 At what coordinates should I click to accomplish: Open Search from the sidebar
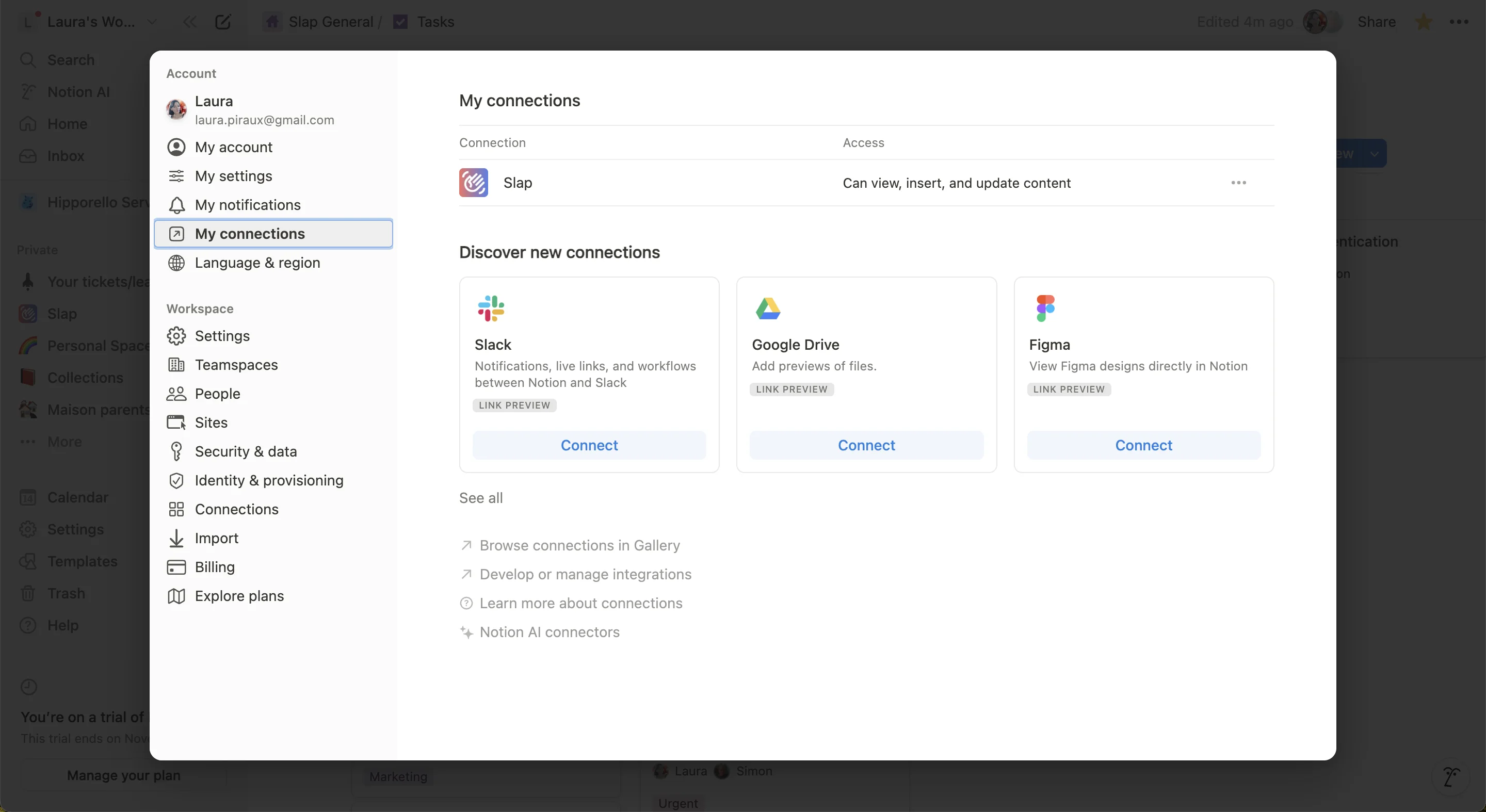(x=69, y=59)
